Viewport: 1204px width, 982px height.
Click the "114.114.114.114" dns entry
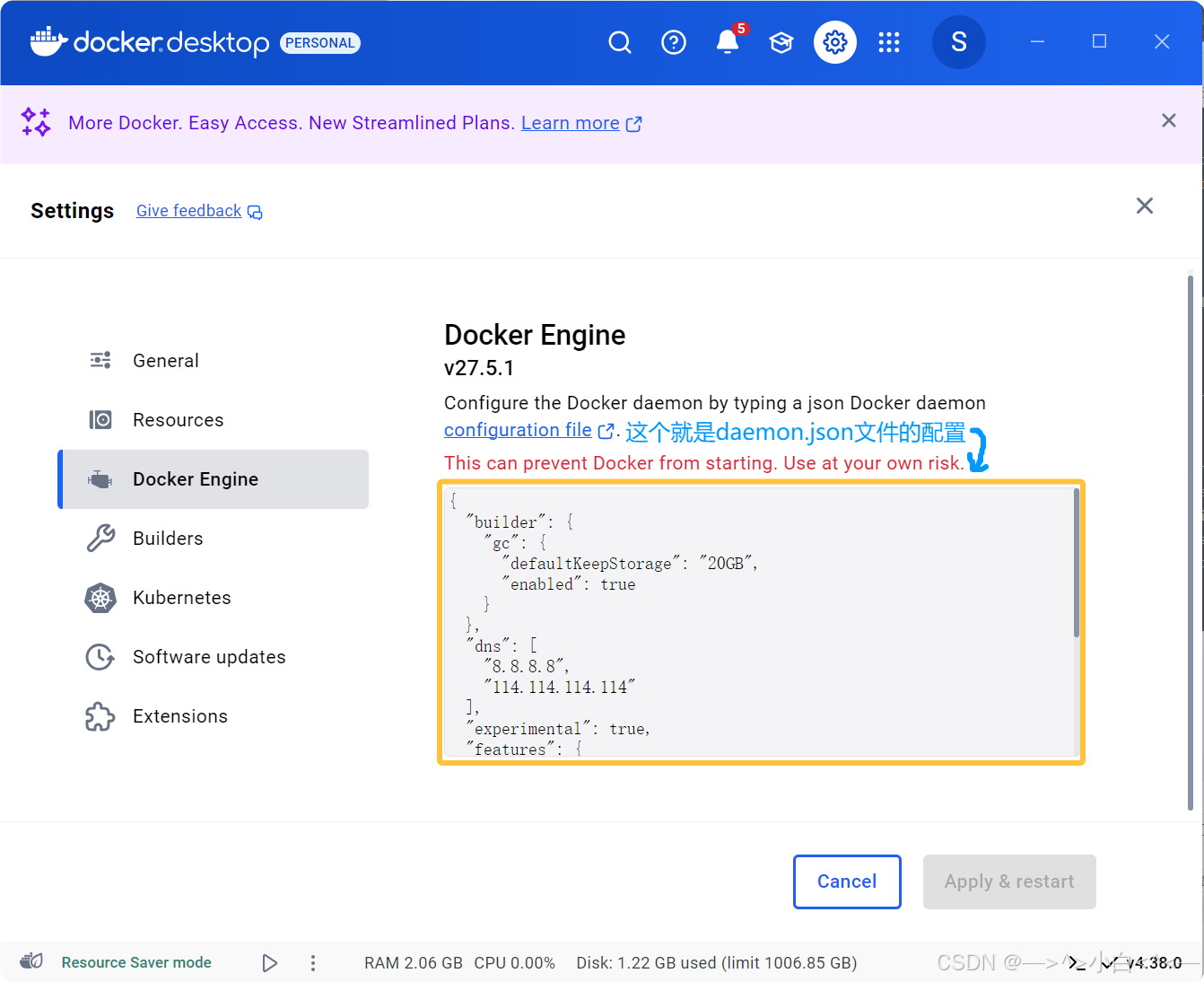click(x=560, y=688)
